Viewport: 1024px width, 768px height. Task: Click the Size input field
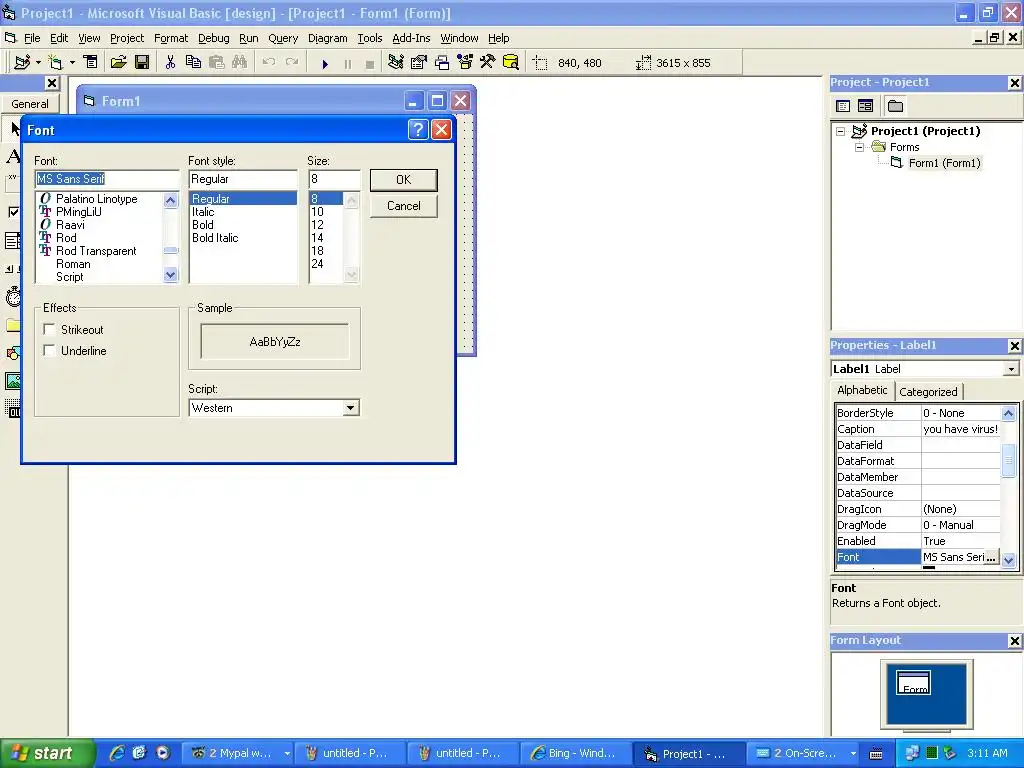[334, 179]
